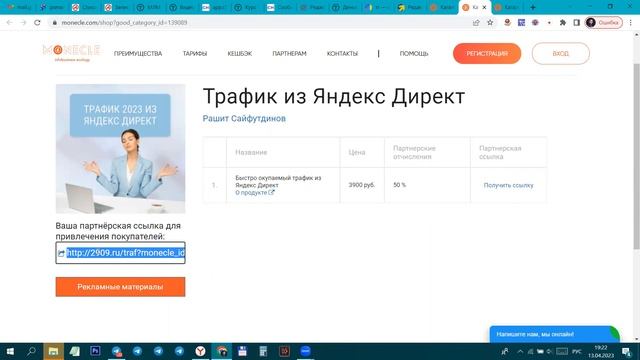Open the chat widget Напишите нам, мы онлайн
This screenshot has width=640, height=360.
tap(554, 334)
